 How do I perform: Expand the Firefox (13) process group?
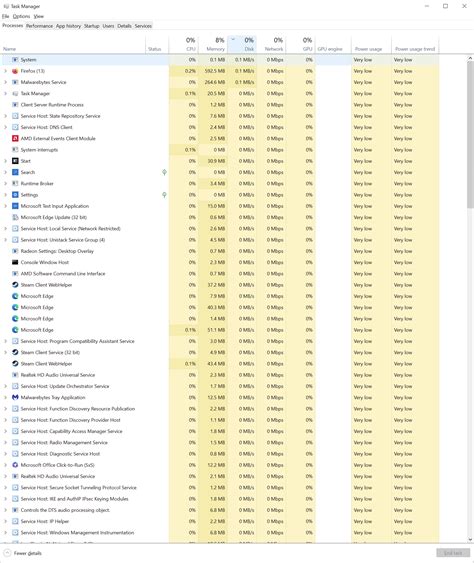5,71
